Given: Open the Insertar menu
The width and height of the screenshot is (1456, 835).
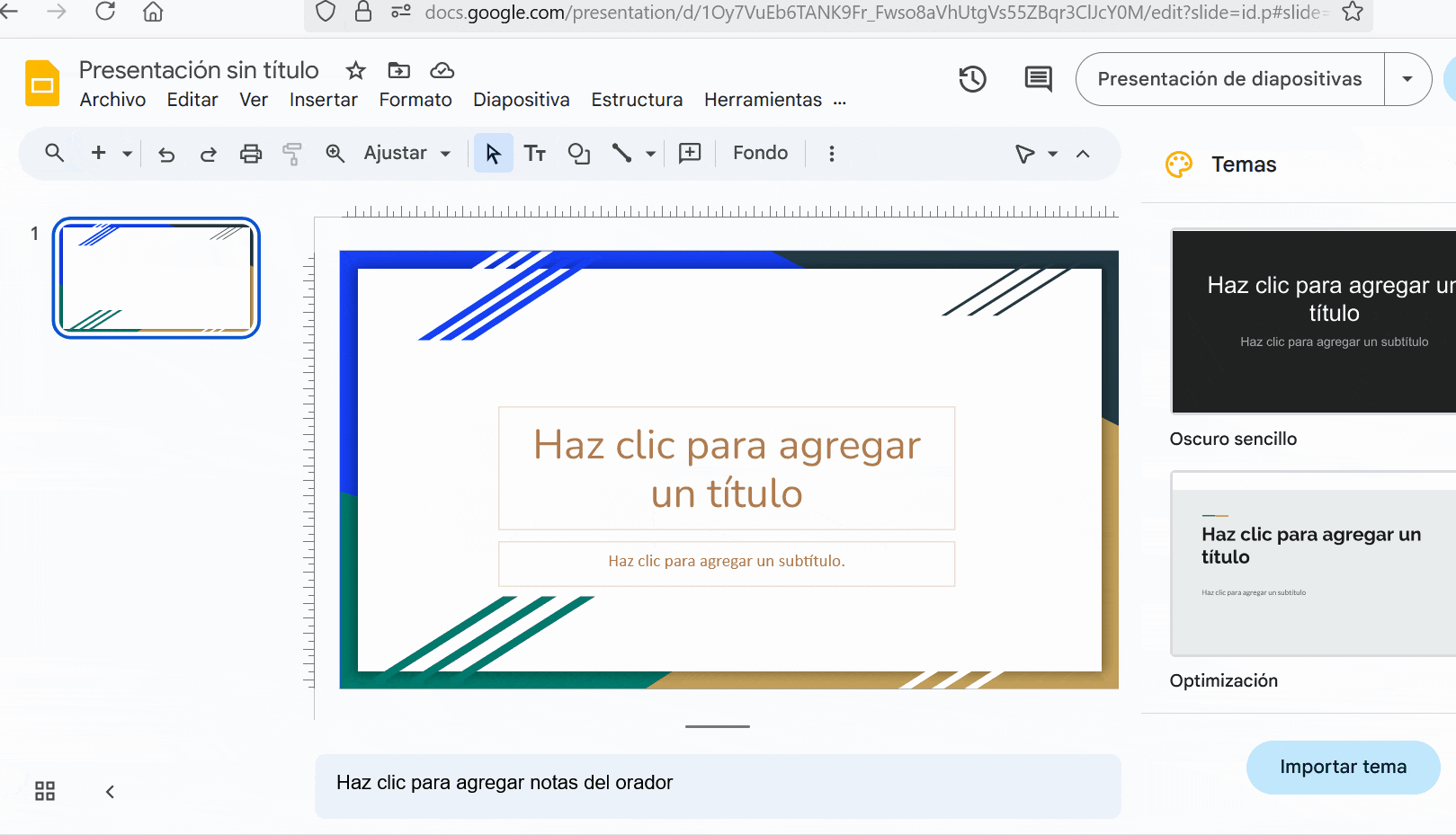Looking at the screenshot, I should (323, 100).
